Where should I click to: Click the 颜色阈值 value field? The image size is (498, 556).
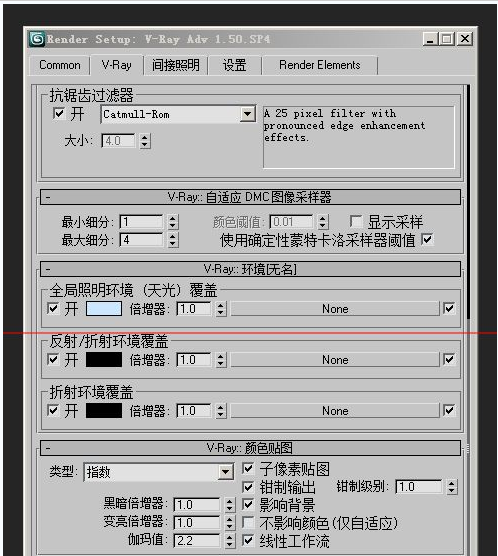pyautogui.click(x=291, y=222)
